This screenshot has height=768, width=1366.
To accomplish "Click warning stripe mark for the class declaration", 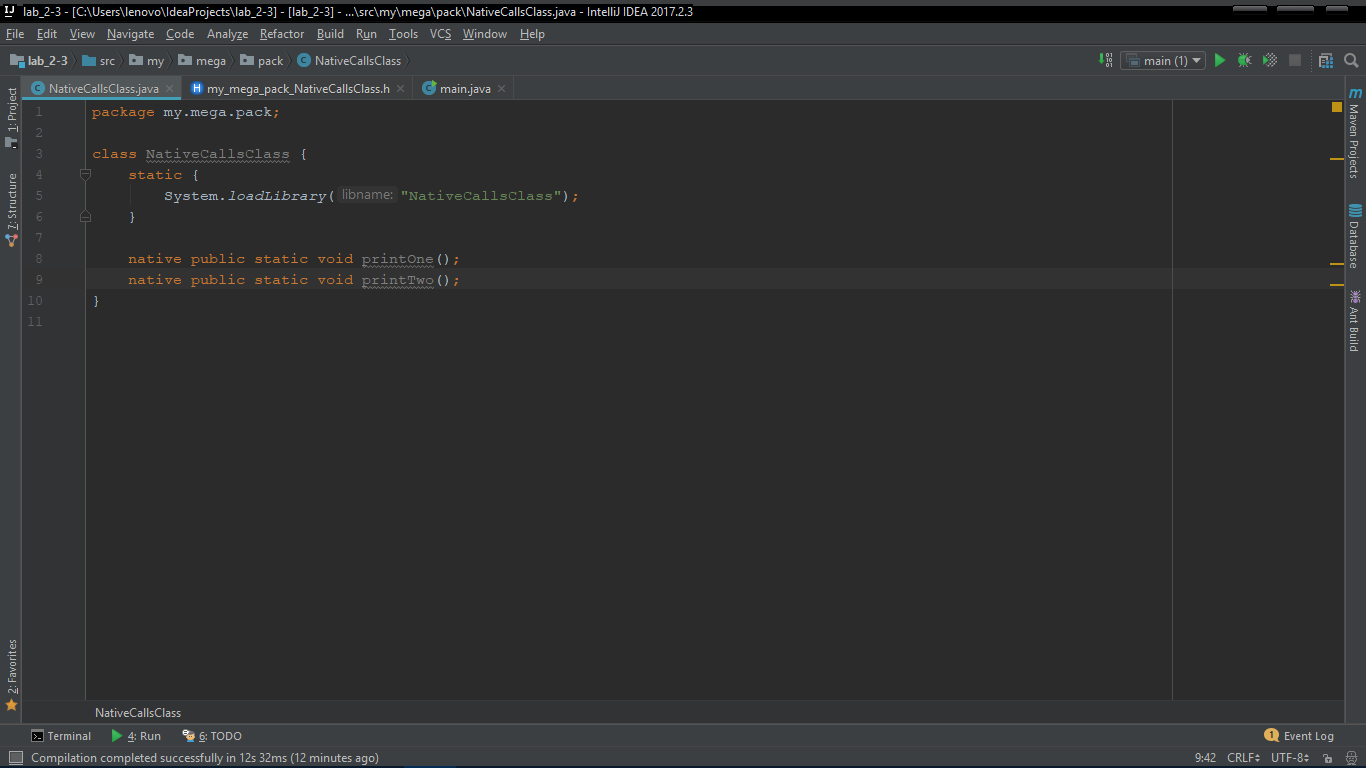I will (1337, 159).
